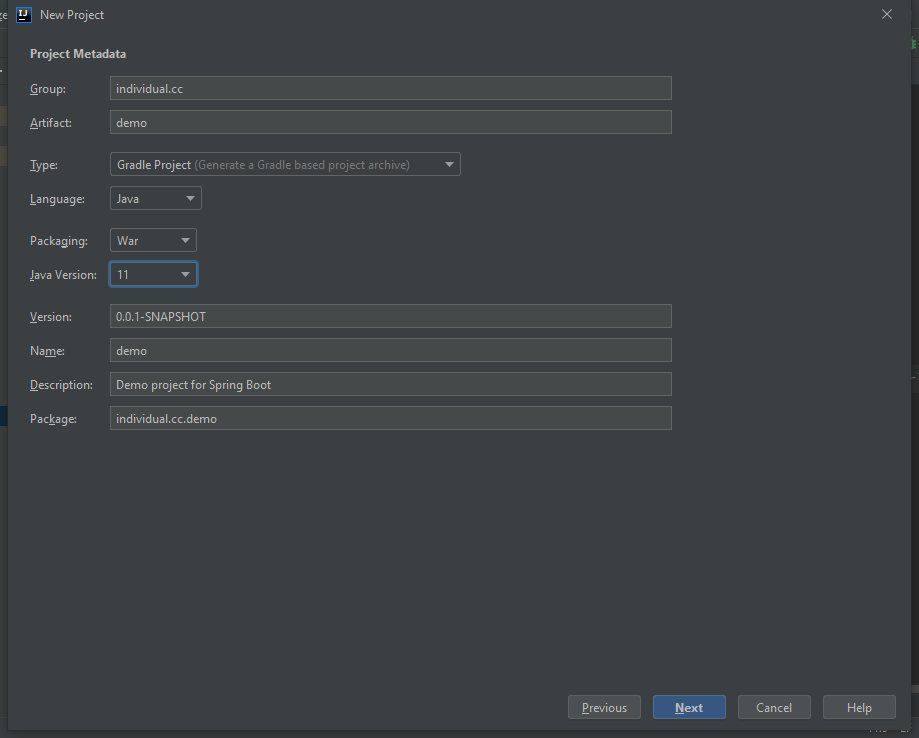Close the New Project dialog

point(886,15)
